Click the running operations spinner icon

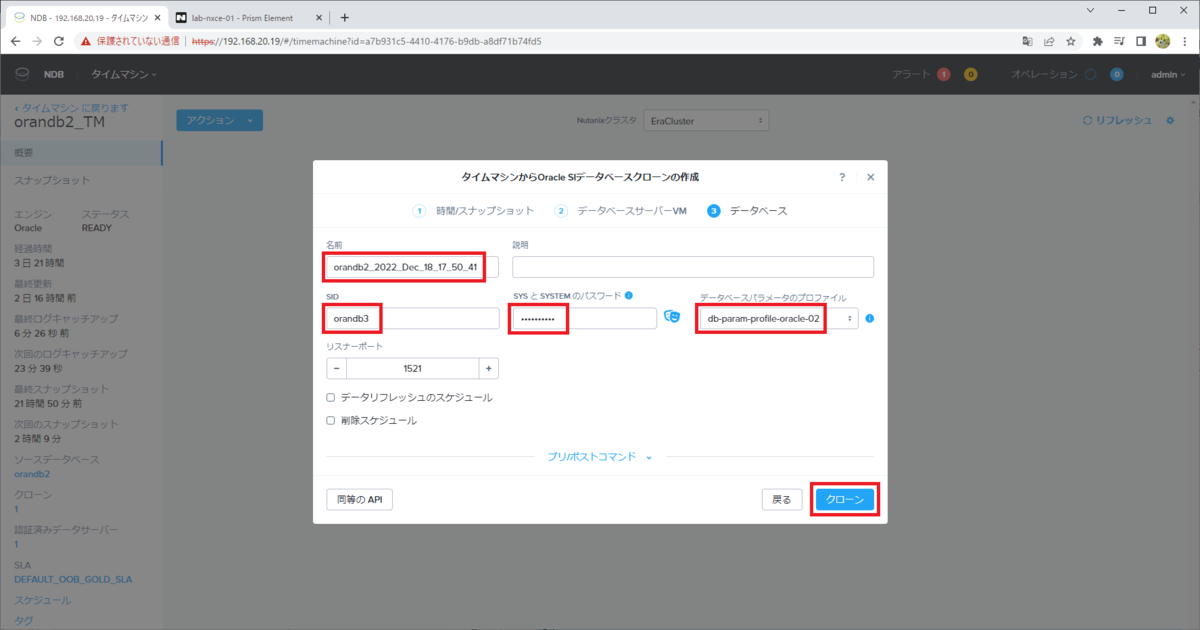click(x=1090, y=74)
